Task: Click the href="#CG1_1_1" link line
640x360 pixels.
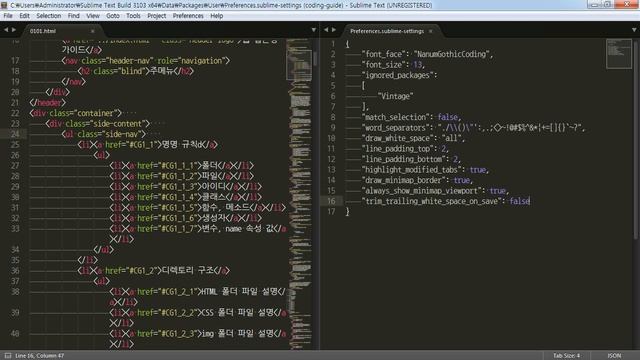Action: coord(181,165)
